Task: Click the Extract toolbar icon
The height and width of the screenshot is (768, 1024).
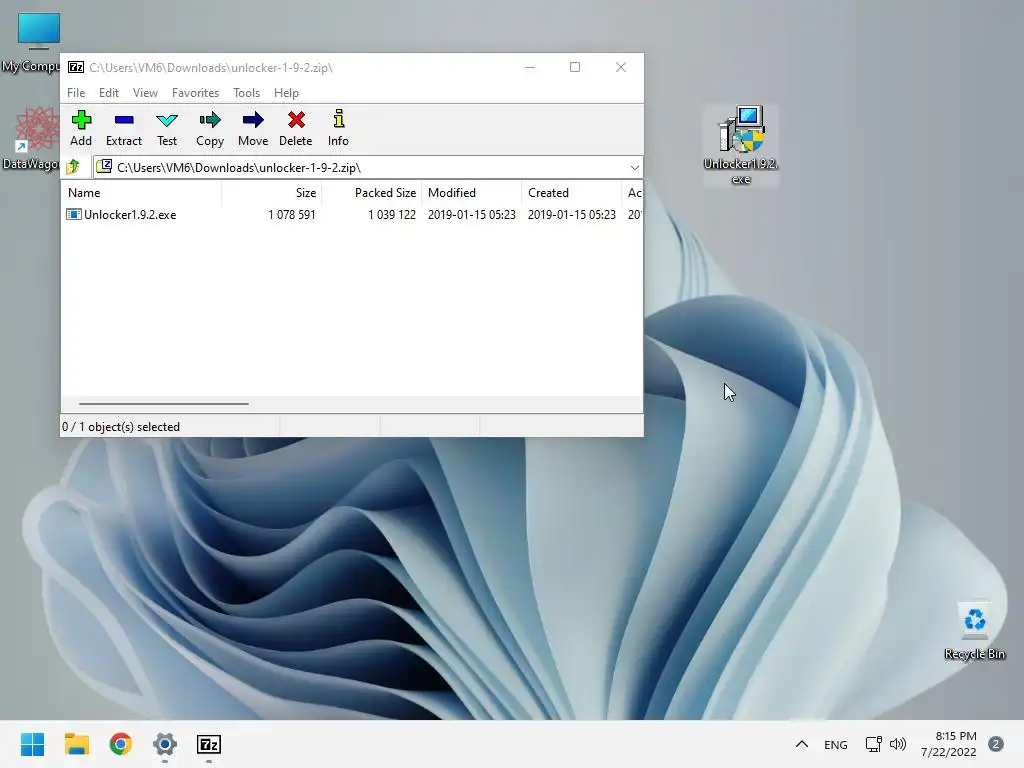Action: click(123, 128)
